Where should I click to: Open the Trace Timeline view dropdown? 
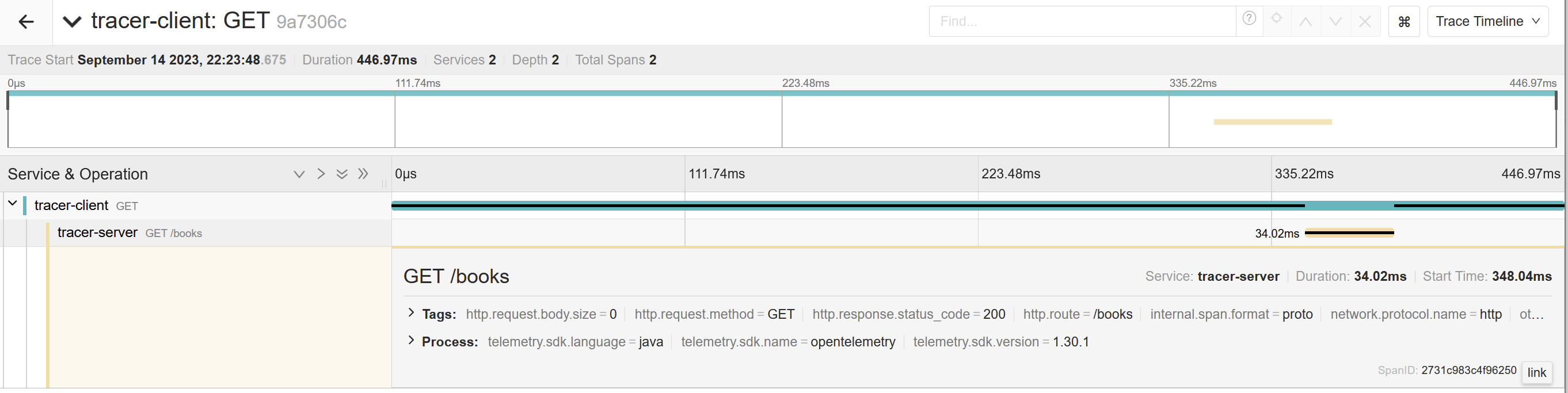tap(1487, 22)
